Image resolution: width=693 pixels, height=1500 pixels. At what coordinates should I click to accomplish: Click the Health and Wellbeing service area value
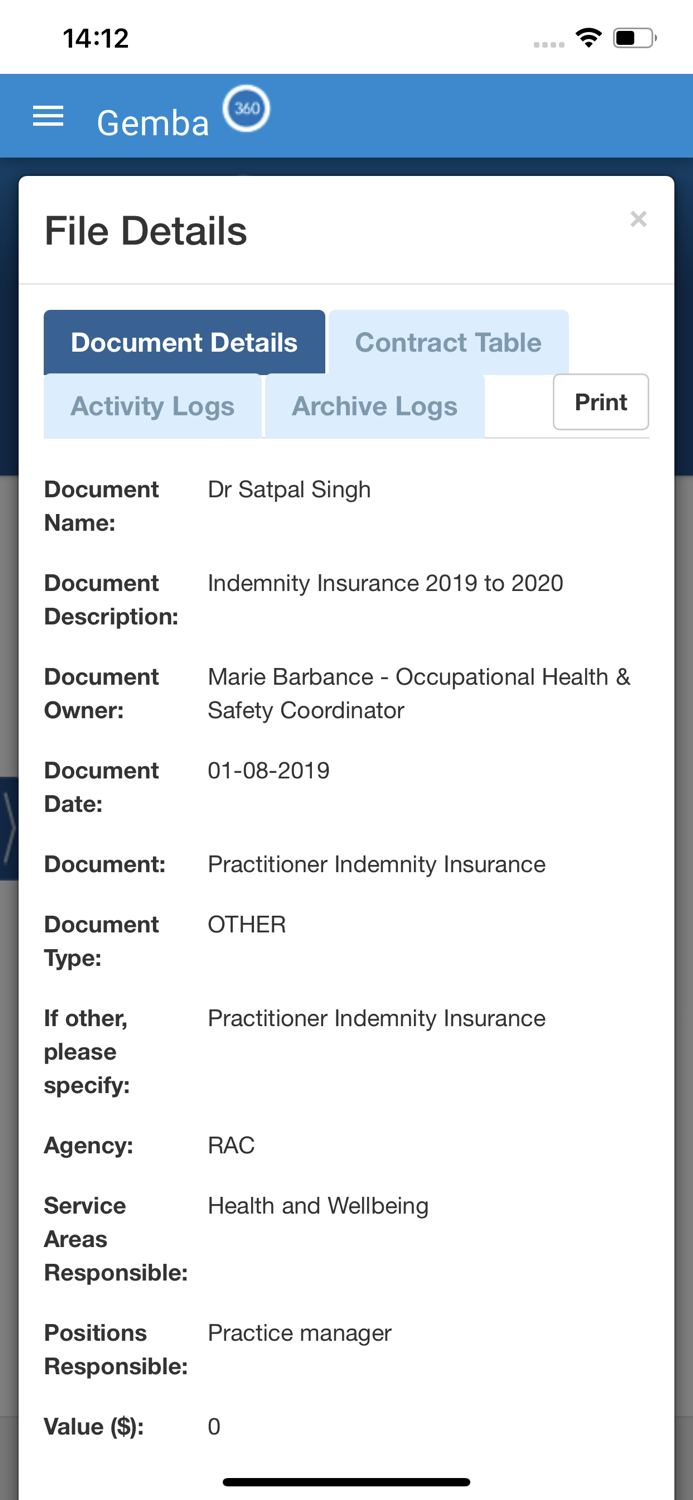click(318, 1205)
